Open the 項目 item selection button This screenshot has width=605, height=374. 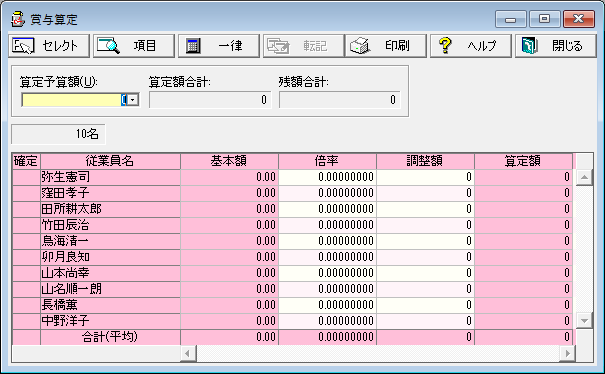click(134, 46)
